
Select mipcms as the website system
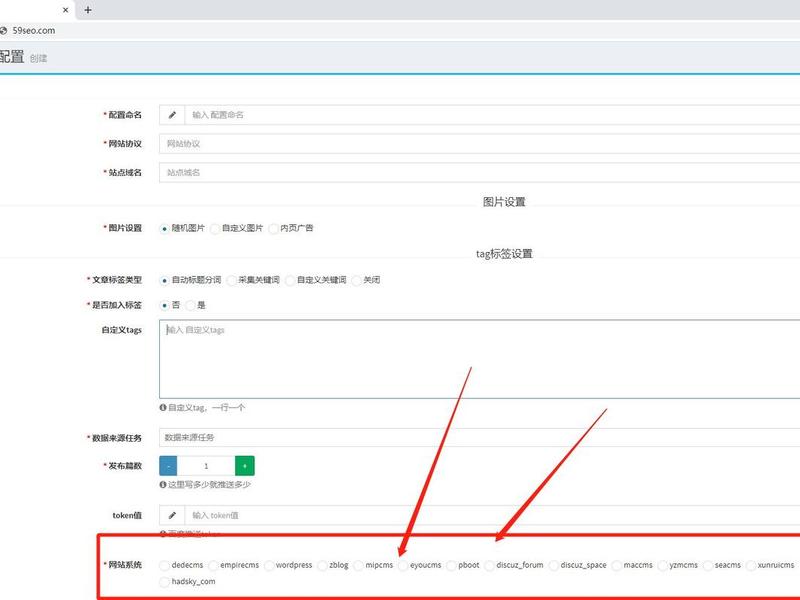click(x=358, y=565)
